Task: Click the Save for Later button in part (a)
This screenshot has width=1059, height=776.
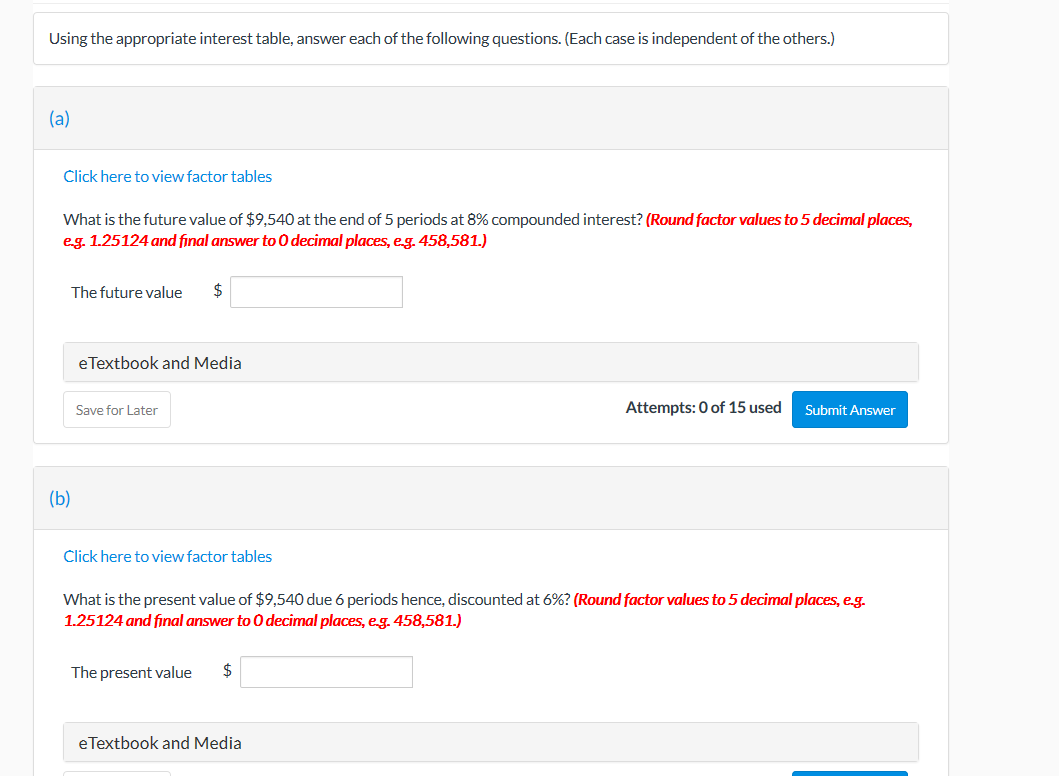Action: pyautogui.click(x=116, y=409)
